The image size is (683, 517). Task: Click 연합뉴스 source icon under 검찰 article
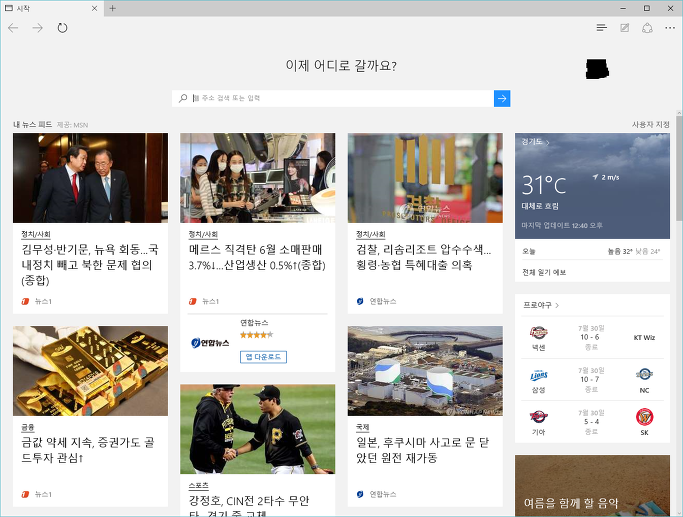coord(360,301)
